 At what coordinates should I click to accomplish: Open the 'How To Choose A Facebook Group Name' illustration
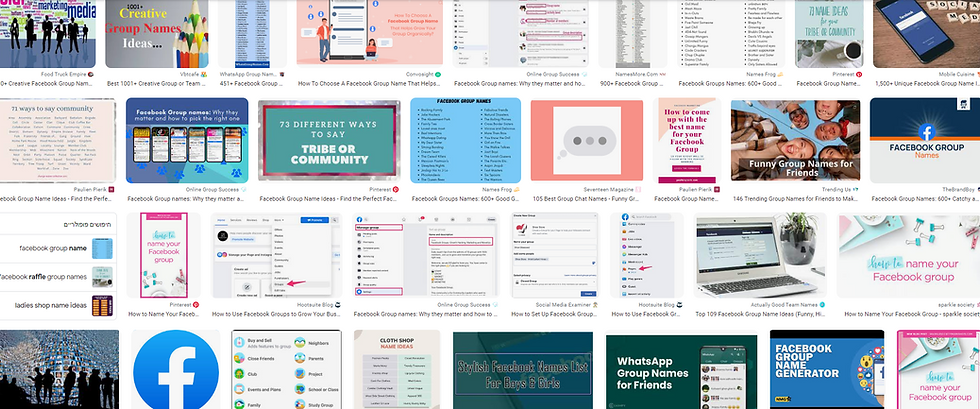point(370,33)
